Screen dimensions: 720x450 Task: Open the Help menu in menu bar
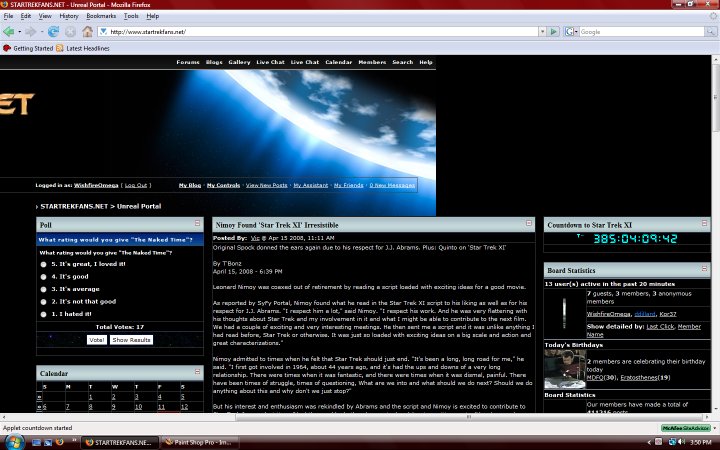[152, 16]
